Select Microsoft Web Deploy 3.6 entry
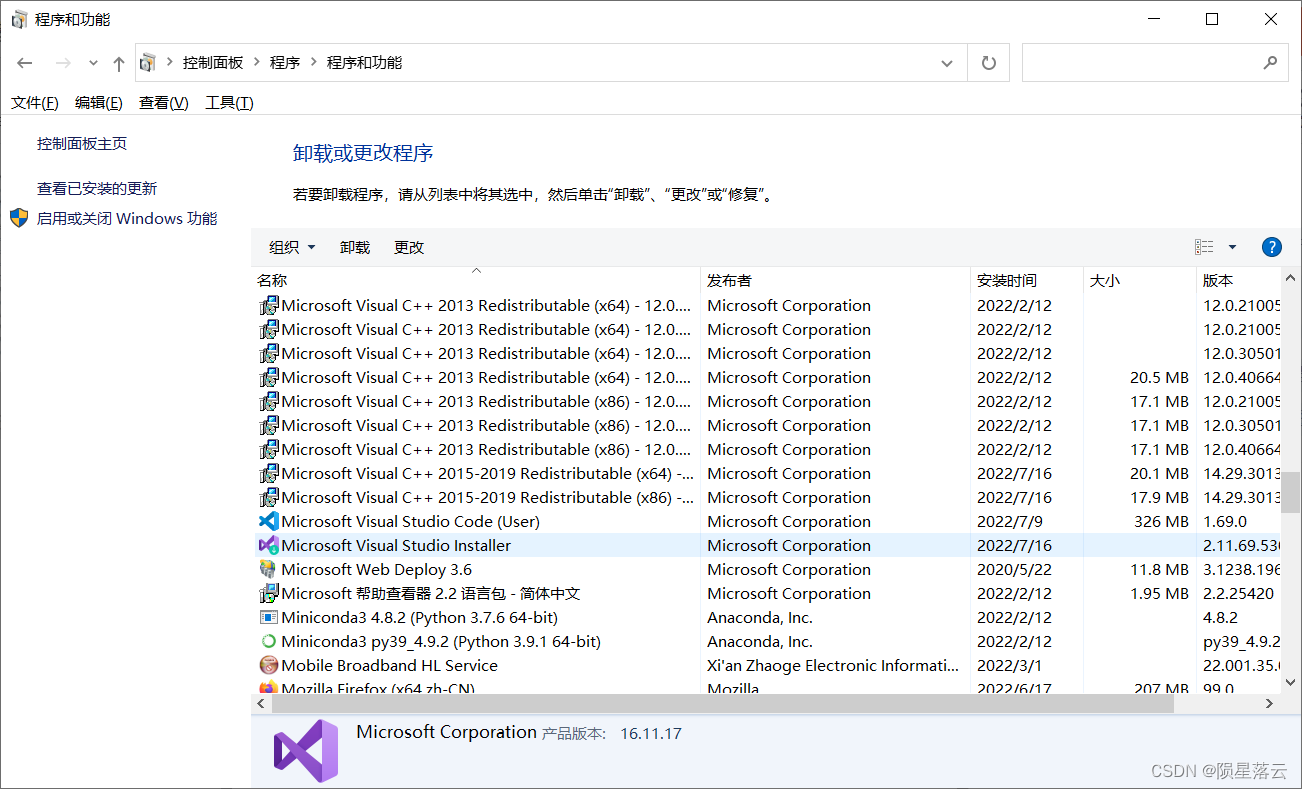 click(766, 569)
